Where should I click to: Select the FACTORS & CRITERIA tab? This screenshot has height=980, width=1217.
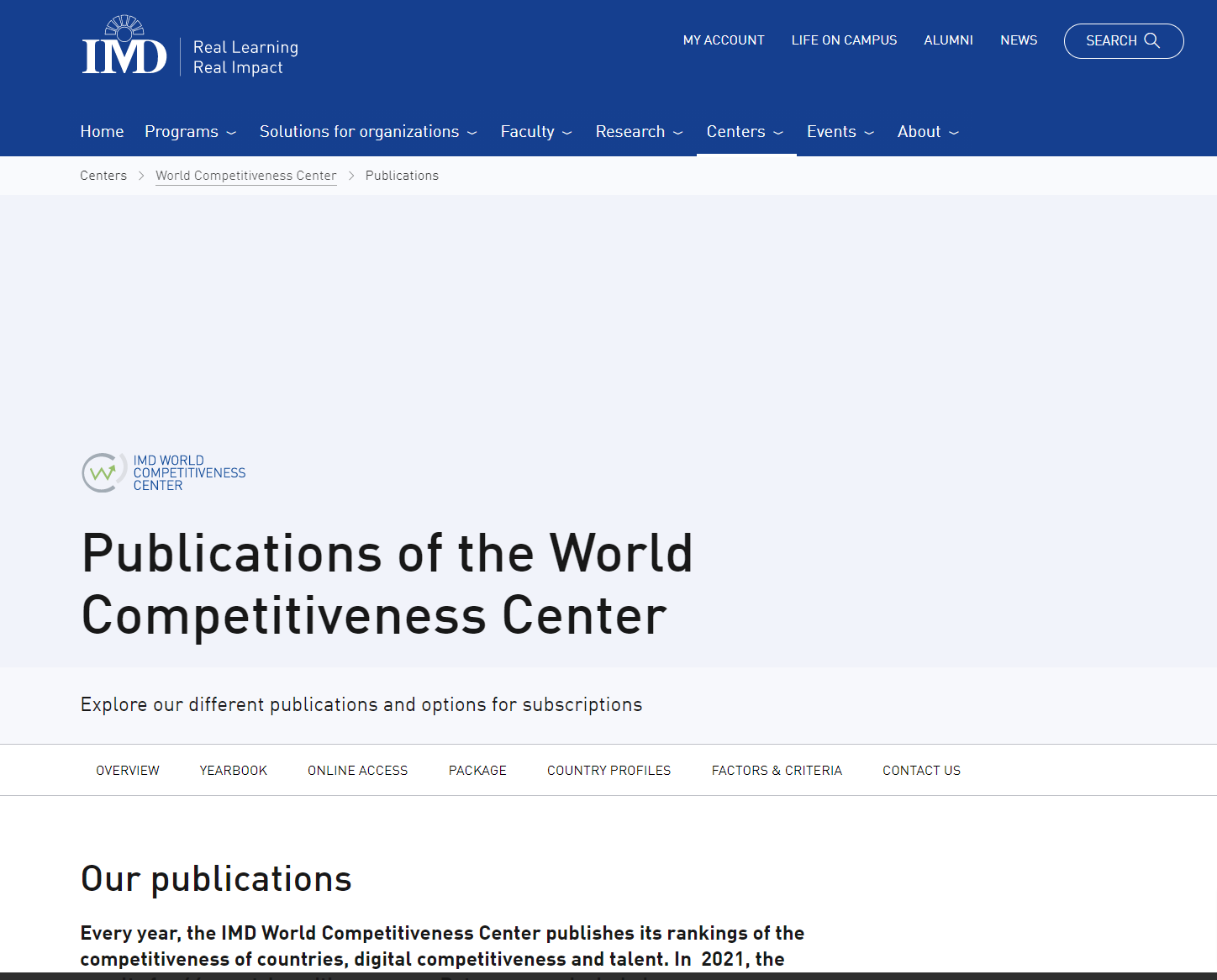777,771
